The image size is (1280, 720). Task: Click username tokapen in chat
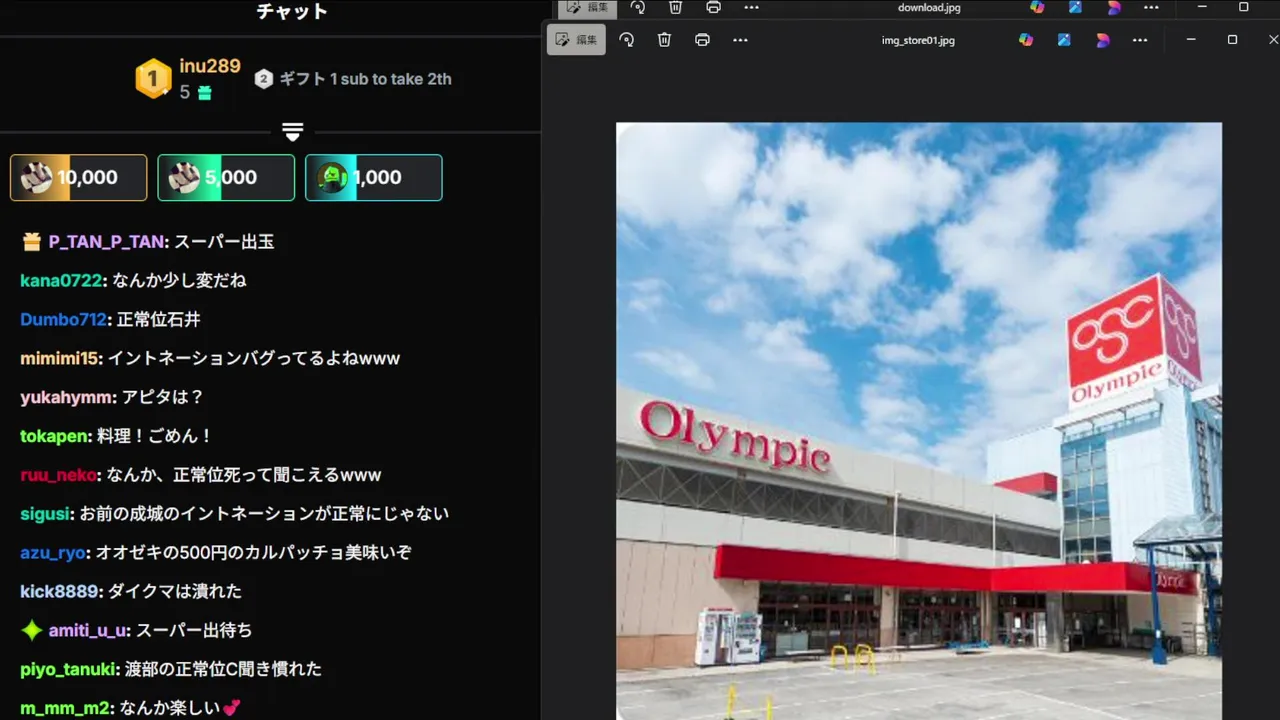coord(54,436)
